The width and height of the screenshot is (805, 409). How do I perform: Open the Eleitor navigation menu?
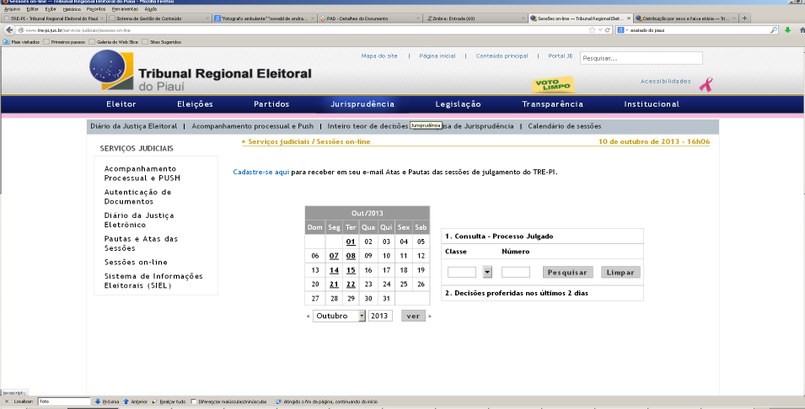[121, 104]
